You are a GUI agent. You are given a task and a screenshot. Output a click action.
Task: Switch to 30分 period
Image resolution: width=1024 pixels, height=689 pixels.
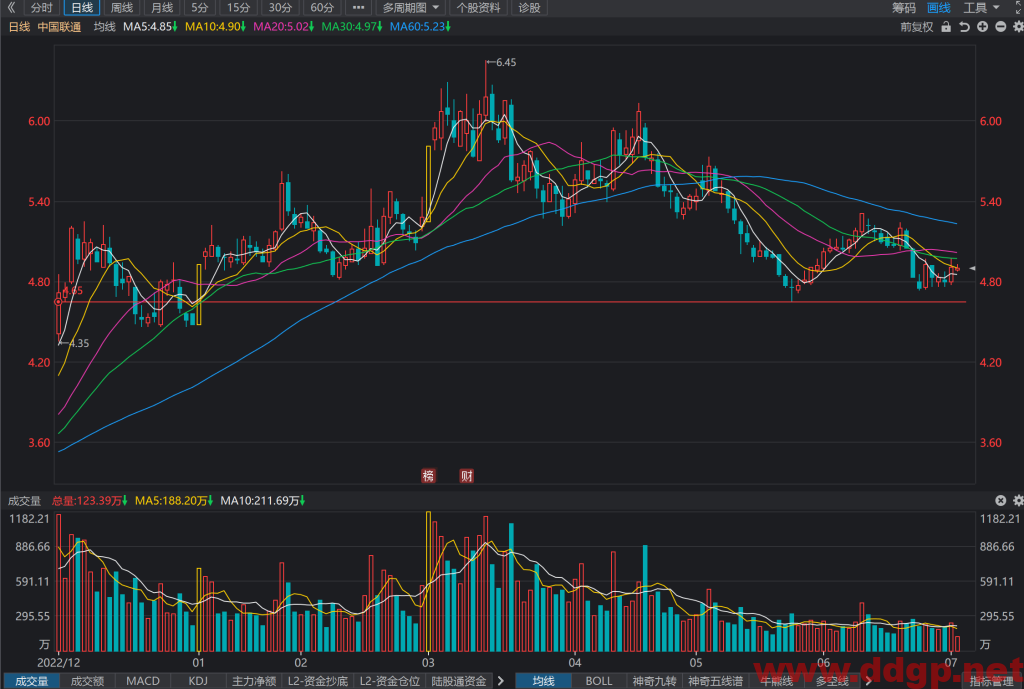click(x=280, y=8)
